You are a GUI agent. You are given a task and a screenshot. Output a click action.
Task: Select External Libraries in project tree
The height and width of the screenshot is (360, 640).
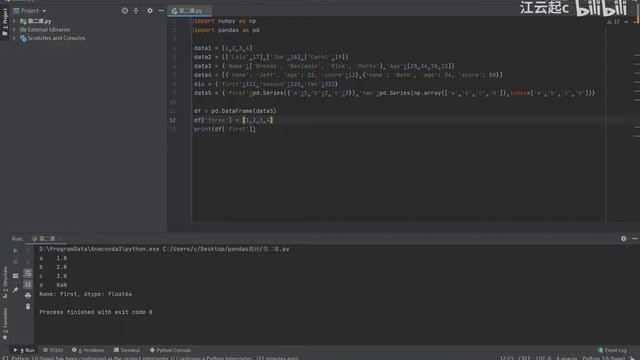pos(49,29)
